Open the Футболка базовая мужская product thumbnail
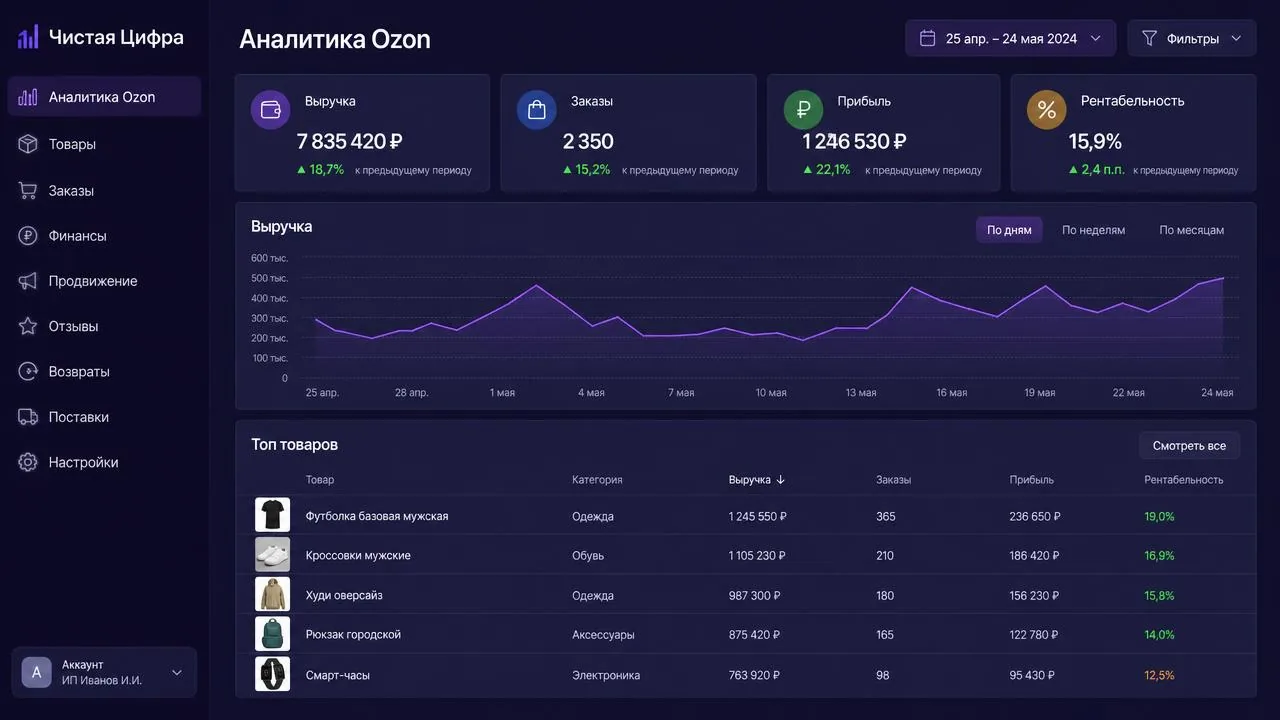Viewport: 1280px width, 720px height. pos(272,515)
